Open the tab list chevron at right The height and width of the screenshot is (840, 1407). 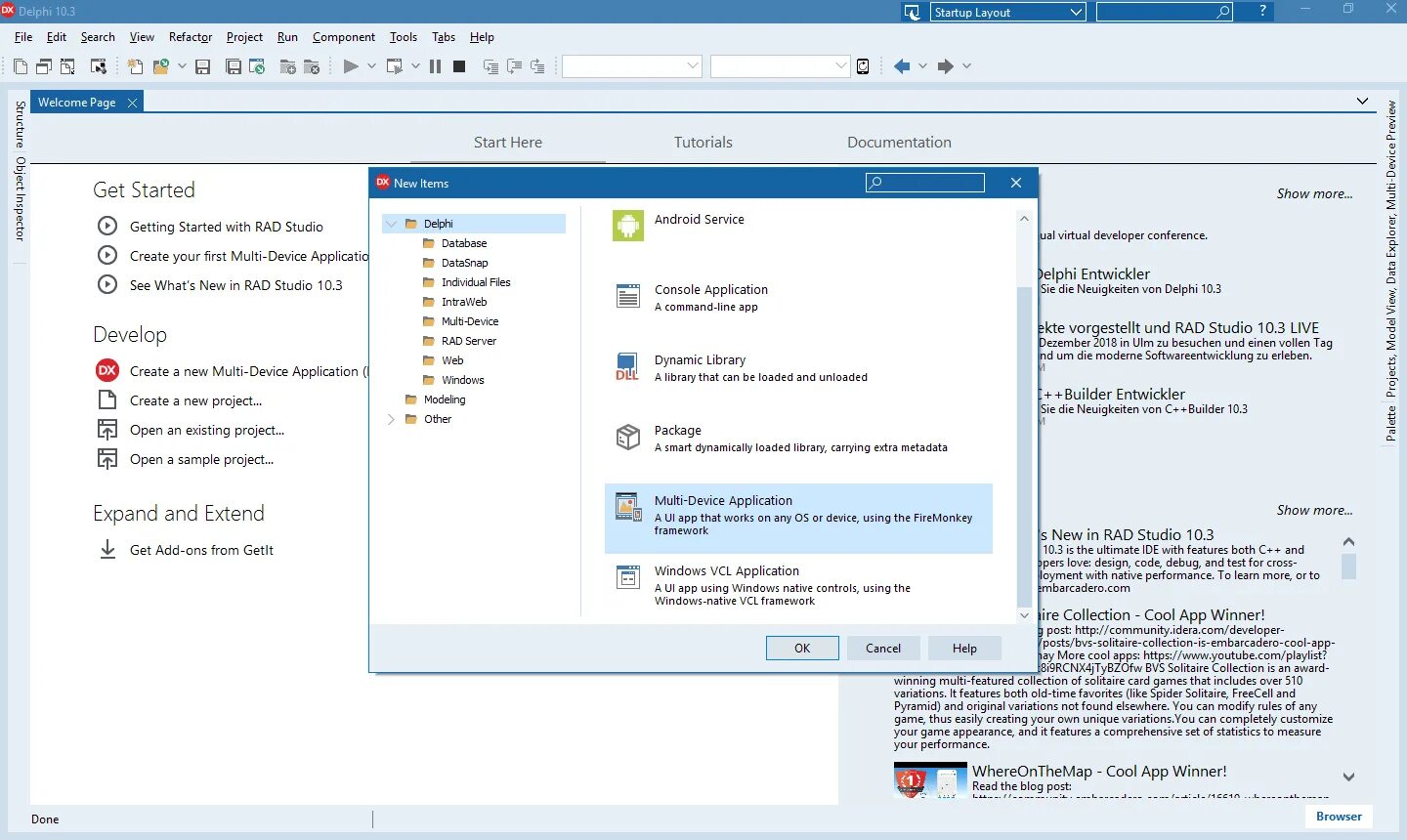(1362, 102)
